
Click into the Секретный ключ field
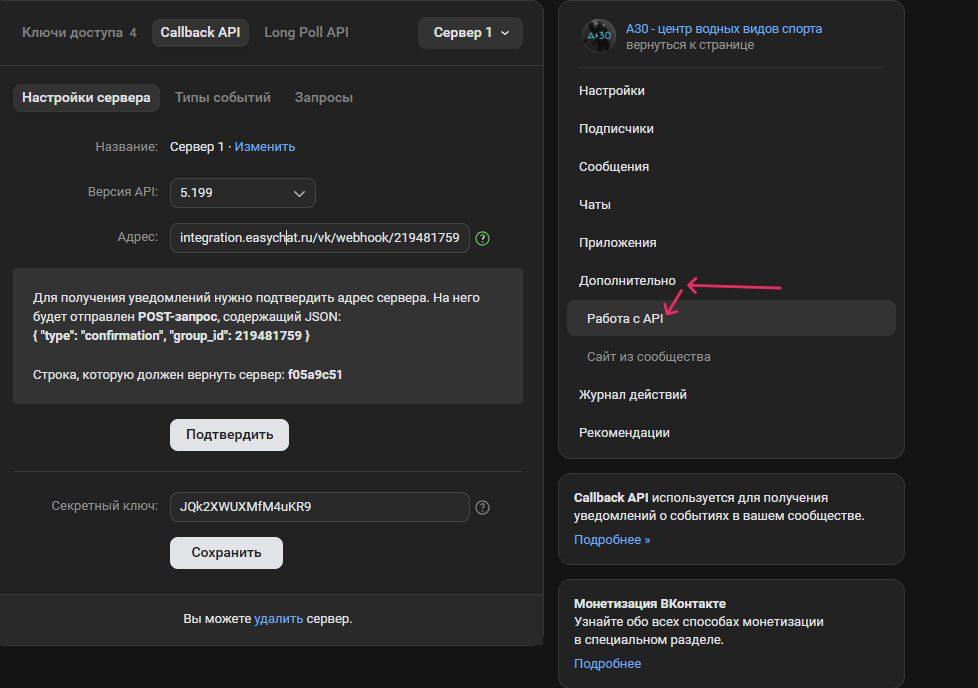319,507
